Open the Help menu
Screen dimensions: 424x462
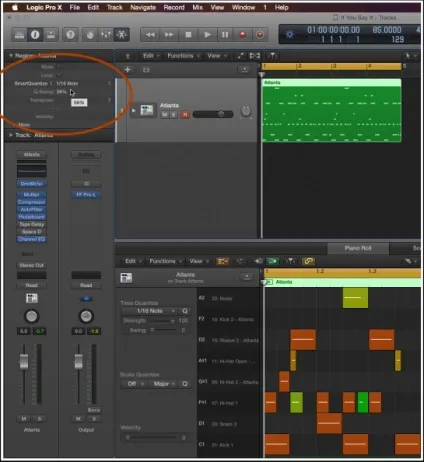click(x=282, y=7)
